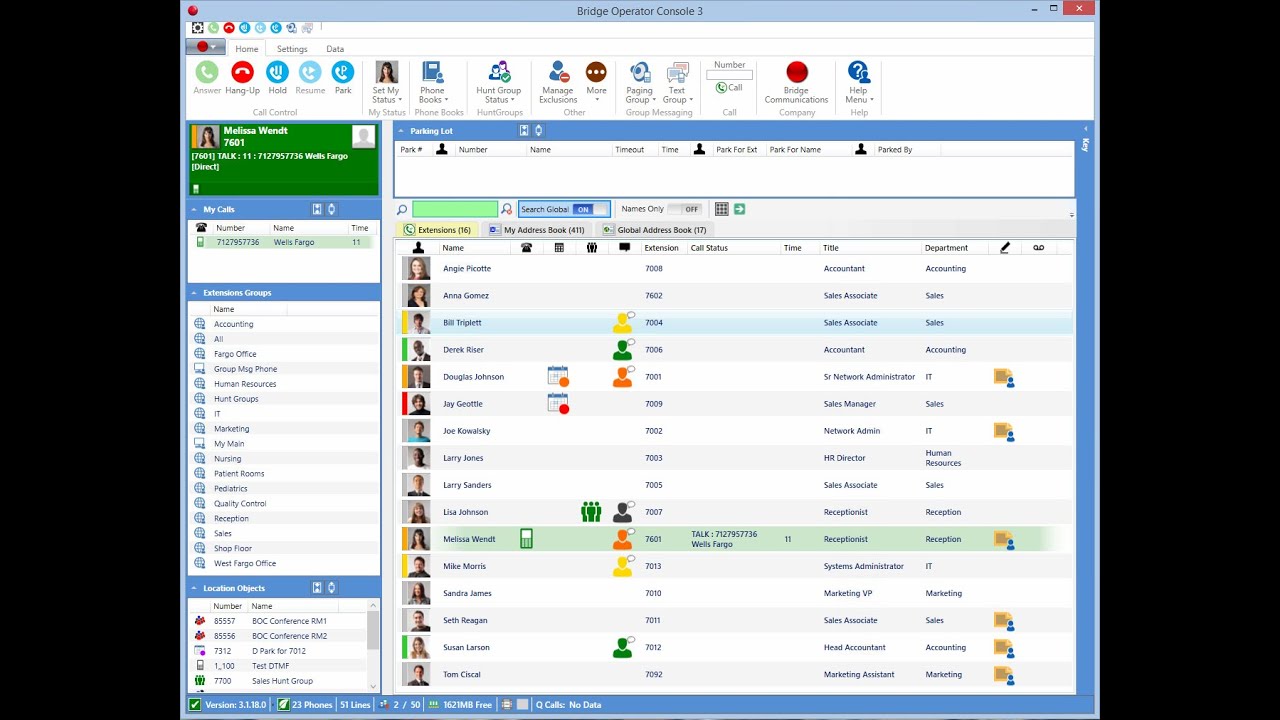This screenshot has height=720, width=1280.
Task: Open Hunt Group Status dropdown
Action: point(498,82)
